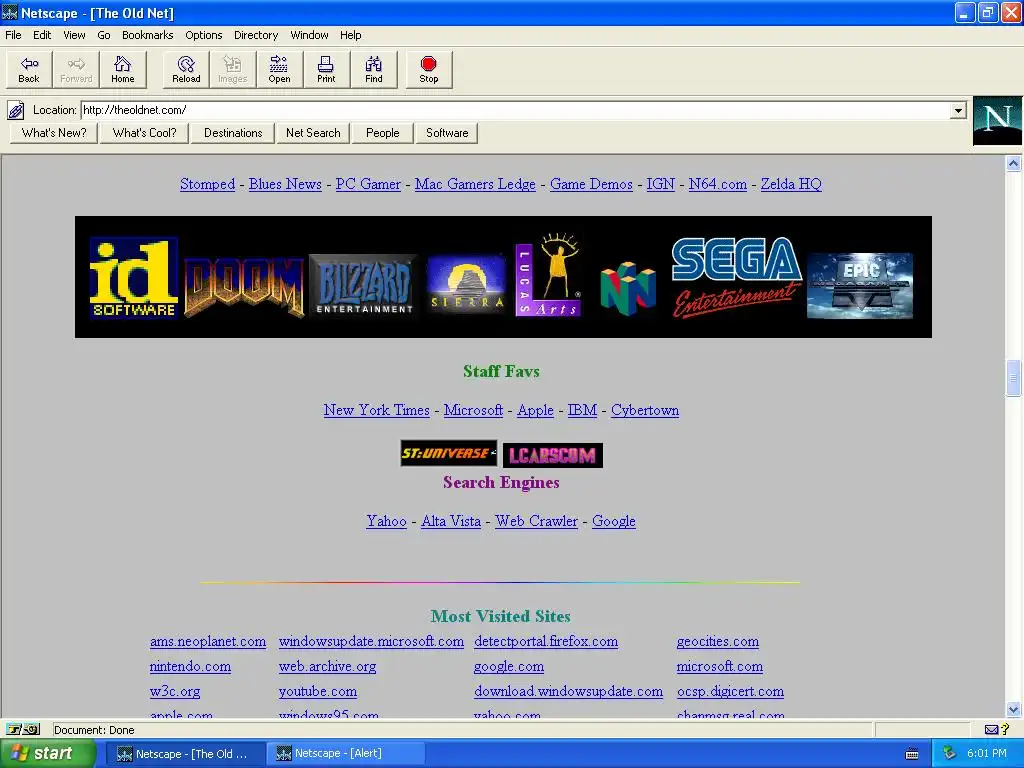Click the Open location toolbar icon
Image resolution: width=1024 pixels, height=768 pixels.
coord(279,69)
